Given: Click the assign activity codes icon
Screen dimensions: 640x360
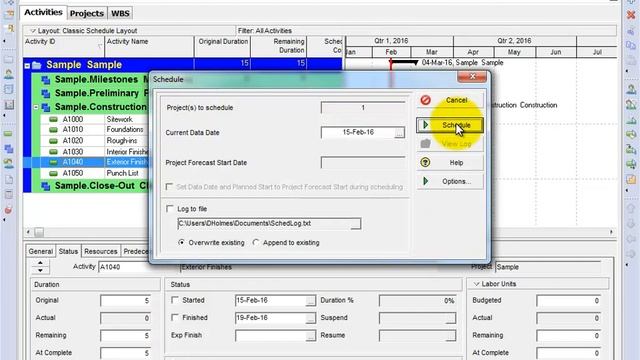Looking at the screenshot, I should 631,134.
